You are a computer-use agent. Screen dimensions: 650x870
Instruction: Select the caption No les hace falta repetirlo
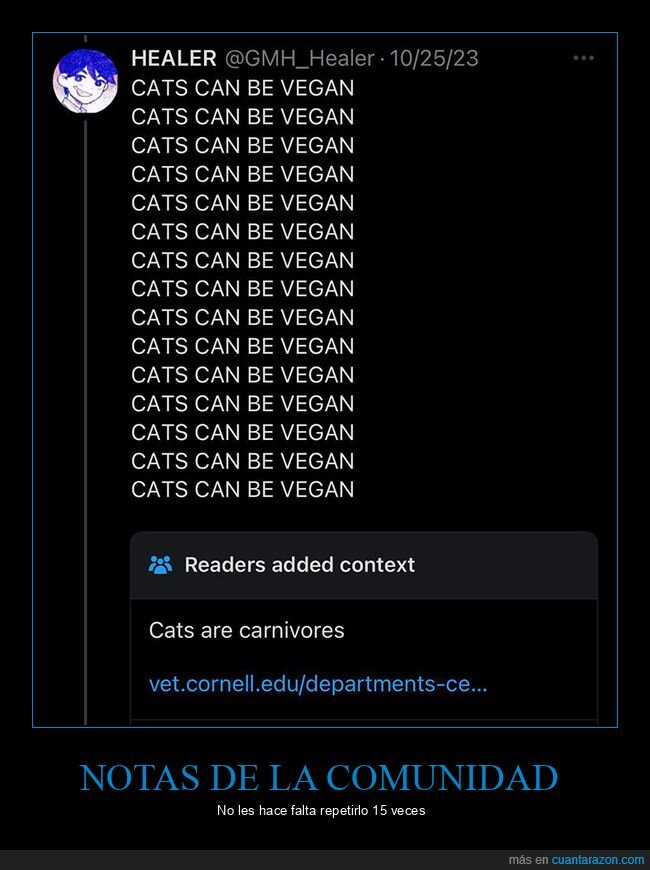324,811
